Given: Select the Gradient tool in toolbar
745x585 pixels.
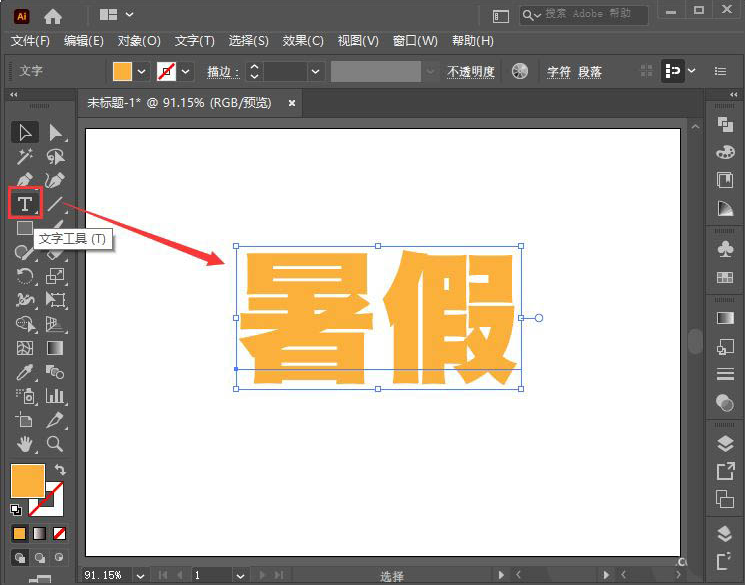Looking at the screenshot, I should (55, 348).
